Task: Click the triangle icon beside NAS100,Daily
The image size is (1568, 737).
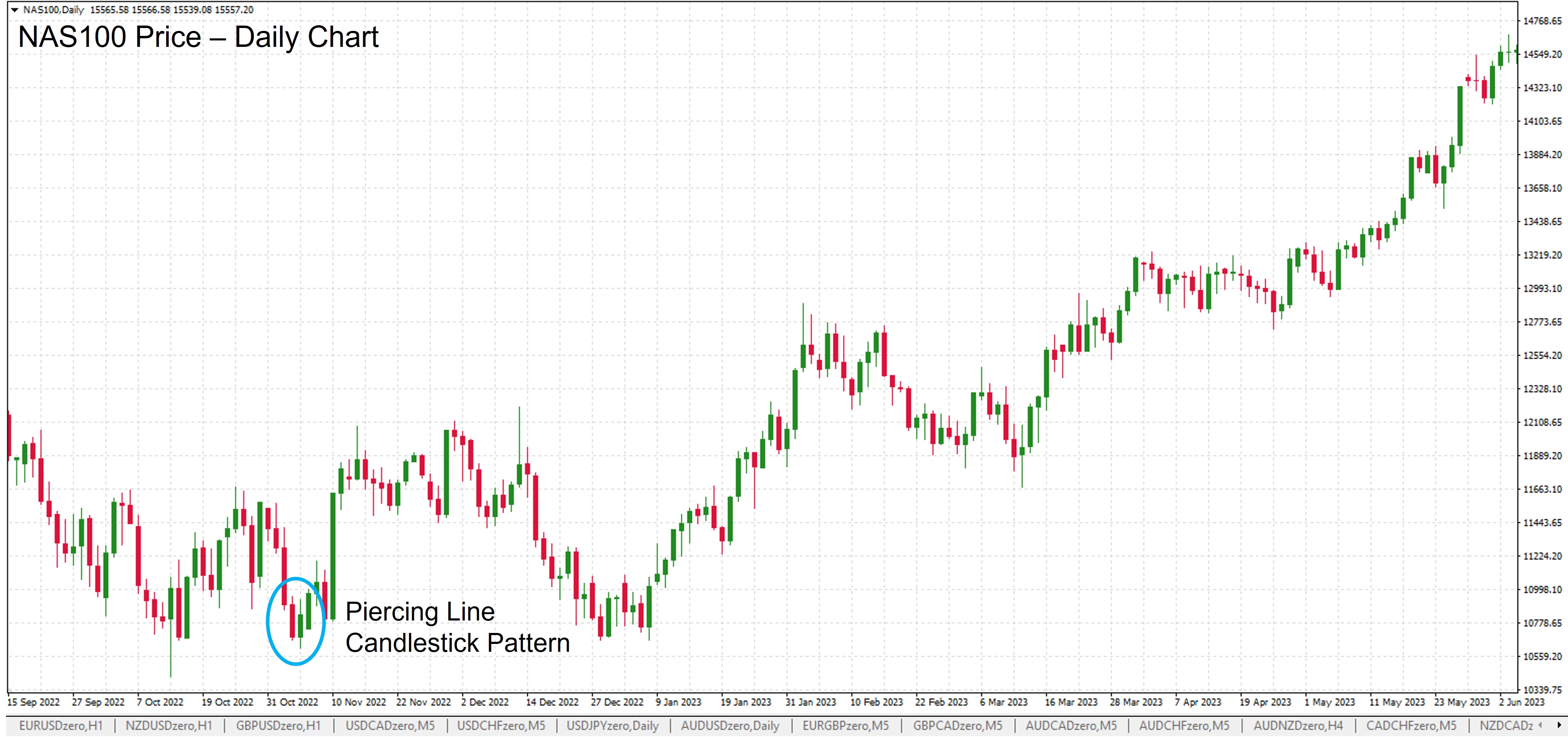Action: click(x=15, y=10)
